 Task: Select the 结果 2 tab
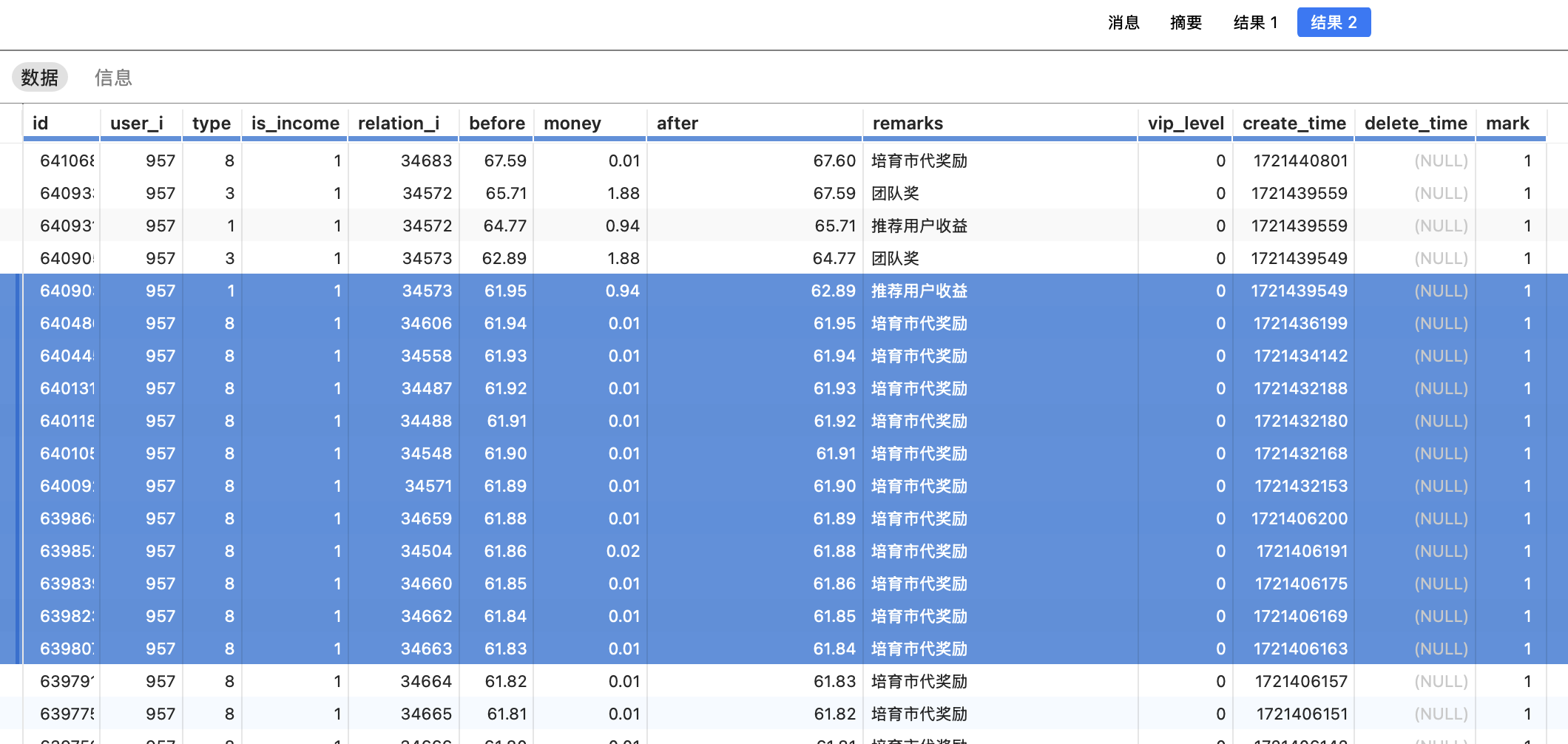[x=1334, y=23]
